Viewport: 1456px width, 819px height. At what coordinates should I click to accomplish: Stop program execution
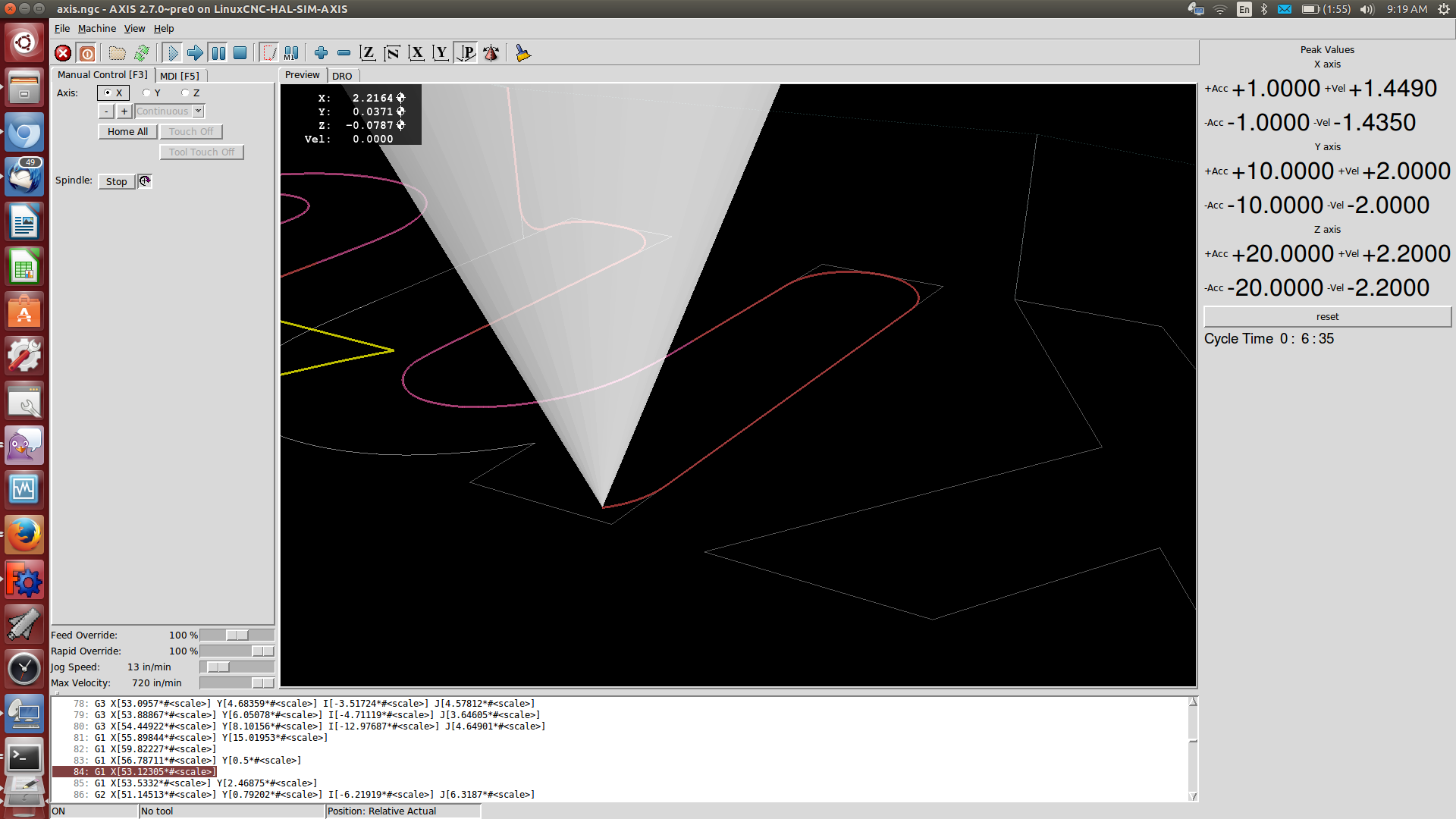tap(240, 53)
